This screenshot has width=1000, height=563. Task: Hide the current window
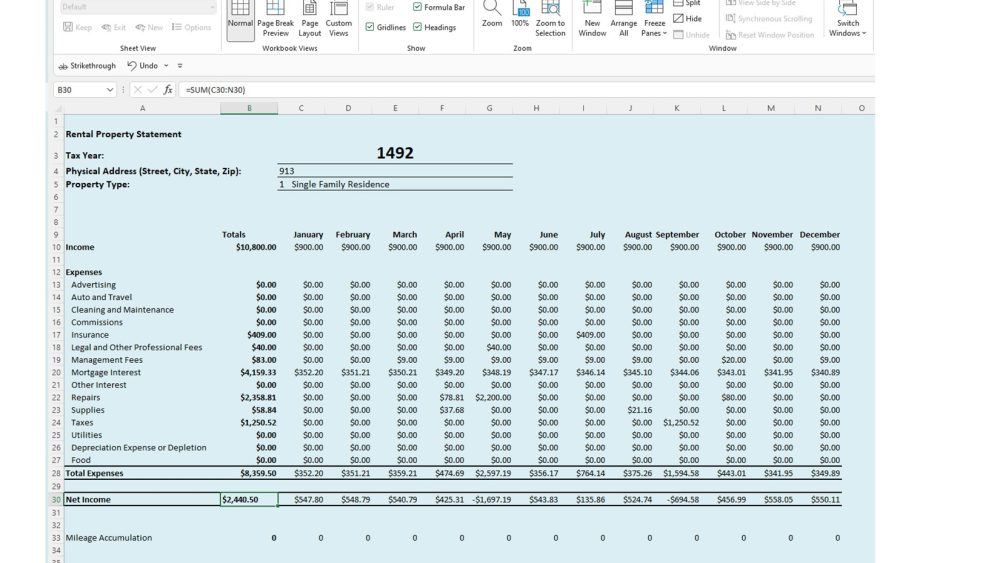coord(688,18)
